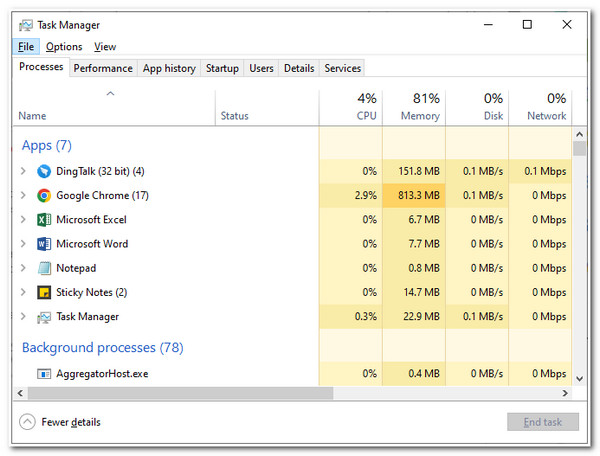
Task: Click the 14.7 MB memory cell
Action: click(x=414, y=292)
